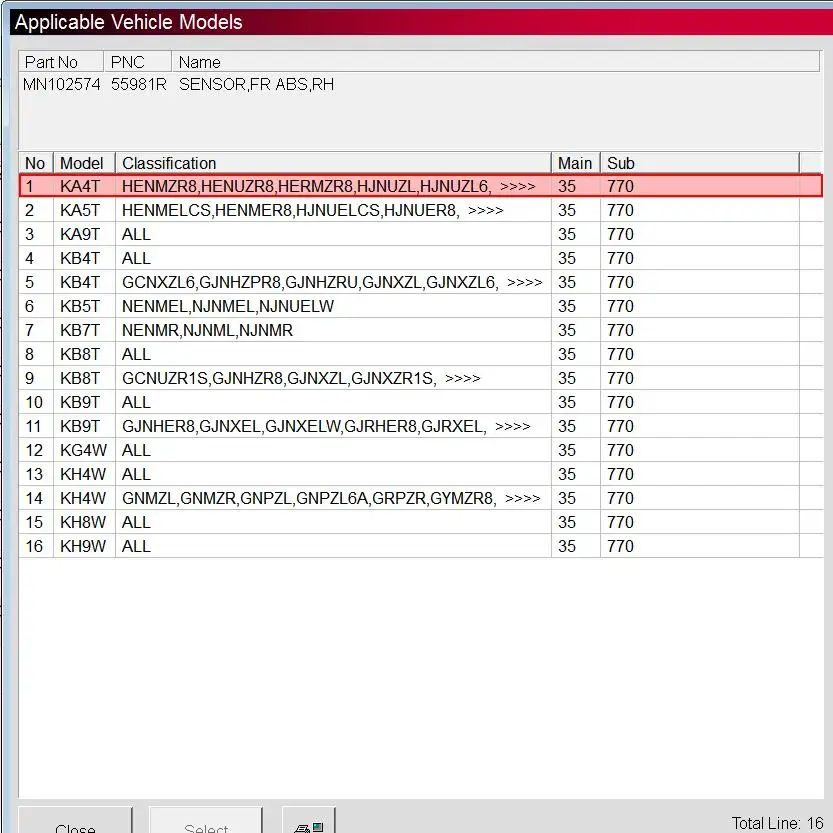Screen dimensions: 833x833
Task: Click the Sub column header
Action: point(700,163)
